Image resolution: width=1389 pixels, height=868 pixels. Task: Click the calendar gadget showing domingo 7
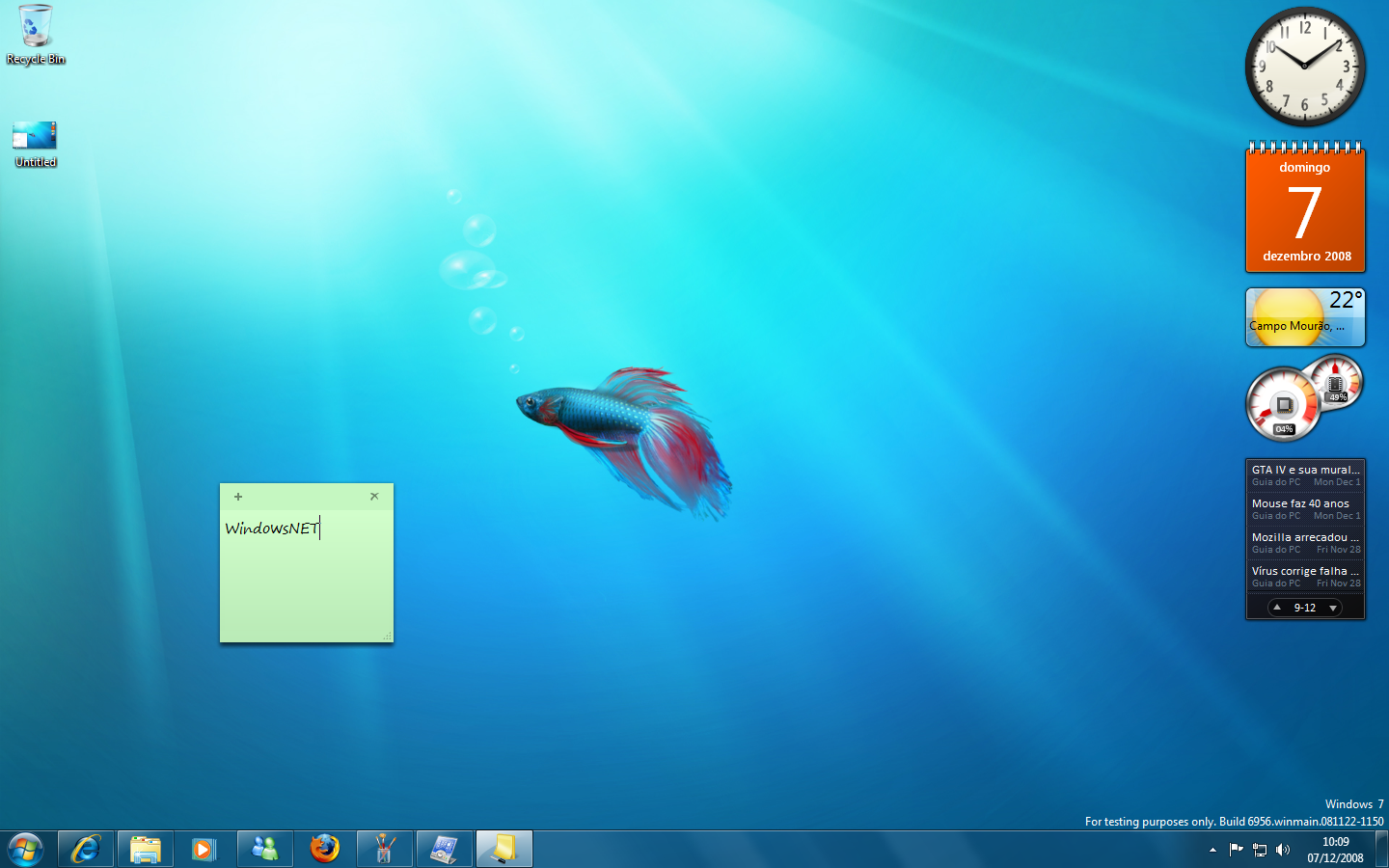1305,207
